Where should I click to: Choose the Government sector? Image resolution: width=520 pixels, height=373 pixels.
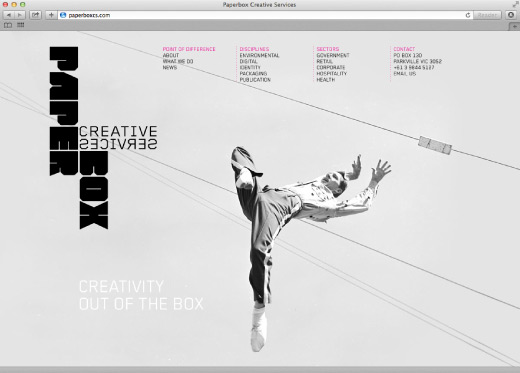click(333, 55)
